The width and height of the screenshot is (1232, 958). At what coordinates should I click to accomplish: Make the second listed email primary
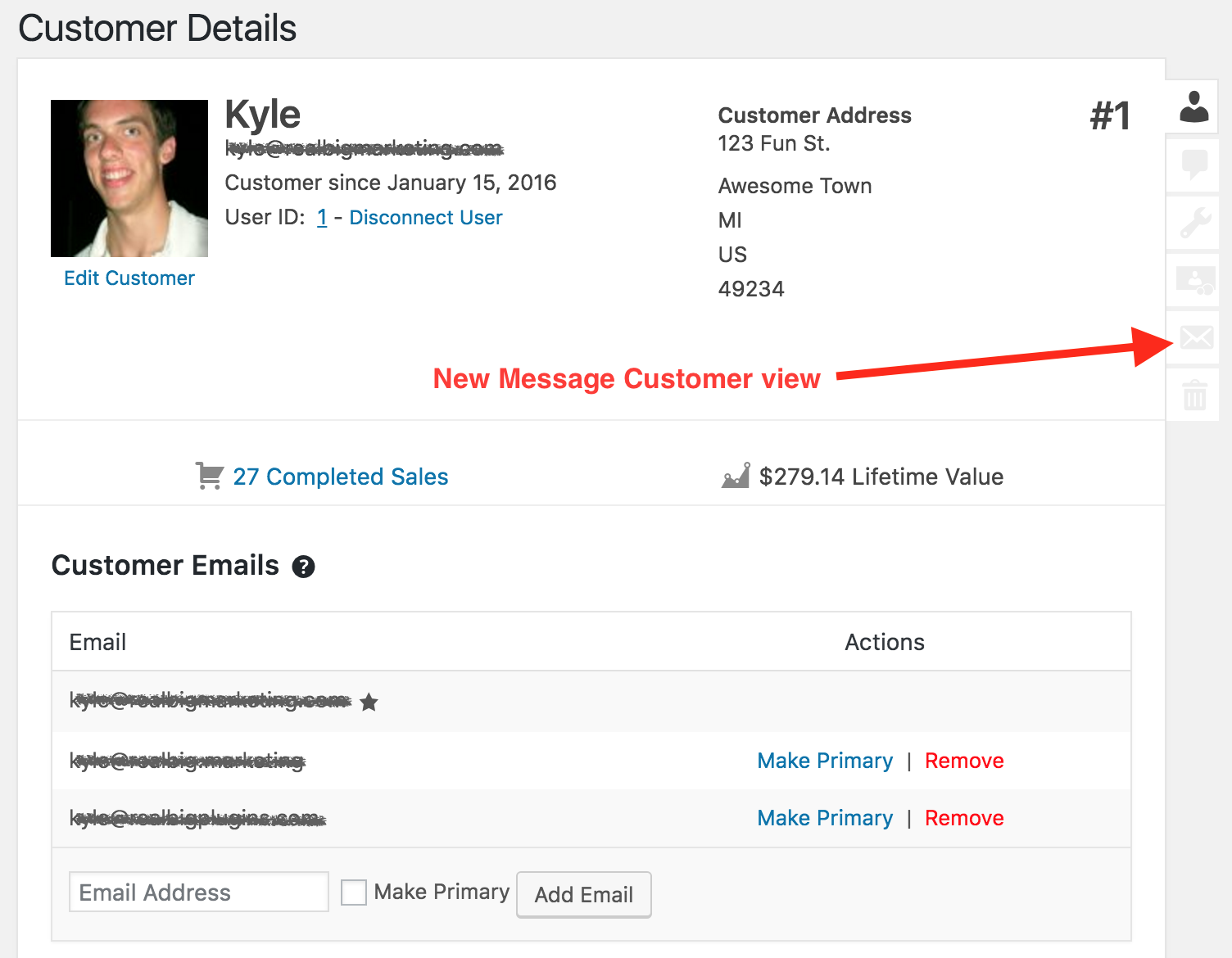(824, 761)
